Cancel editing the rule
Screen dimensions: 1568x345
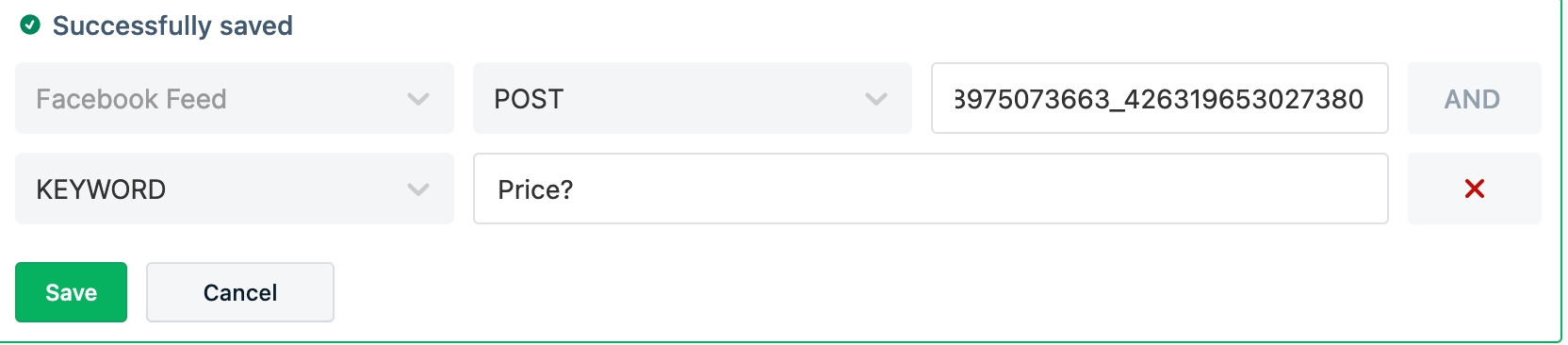(240, 292)
